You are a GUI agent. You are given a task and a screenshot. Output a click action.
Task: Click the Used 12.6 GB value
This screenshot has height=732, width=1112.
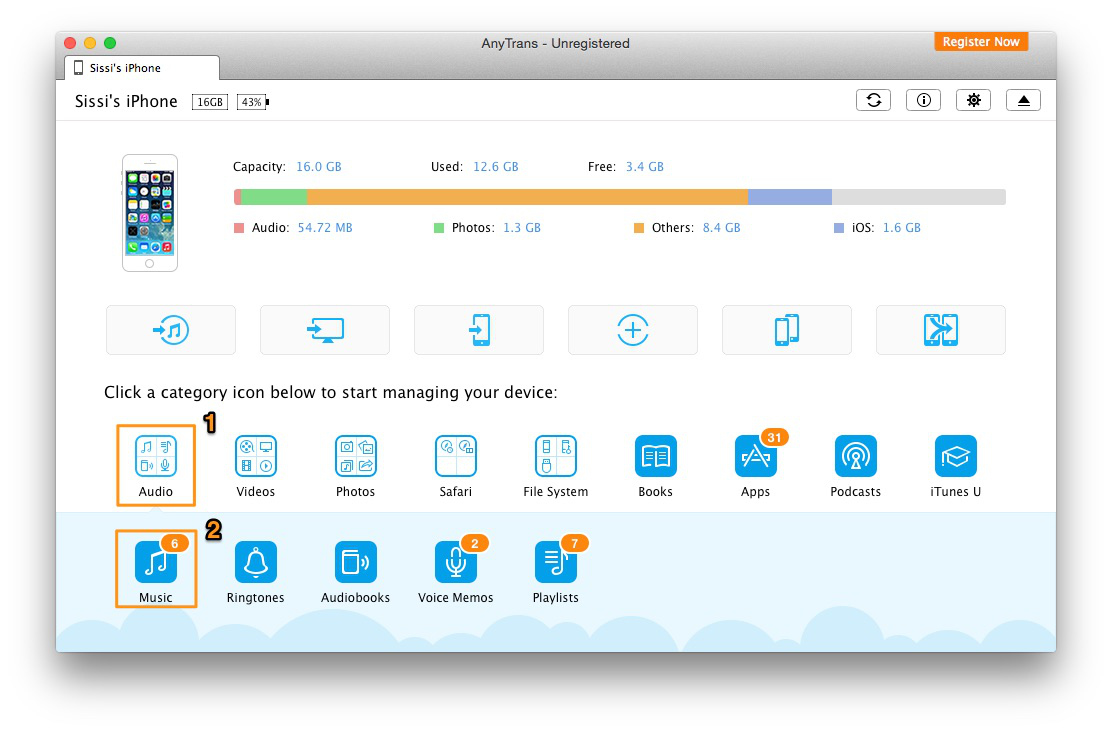[496, 167]
